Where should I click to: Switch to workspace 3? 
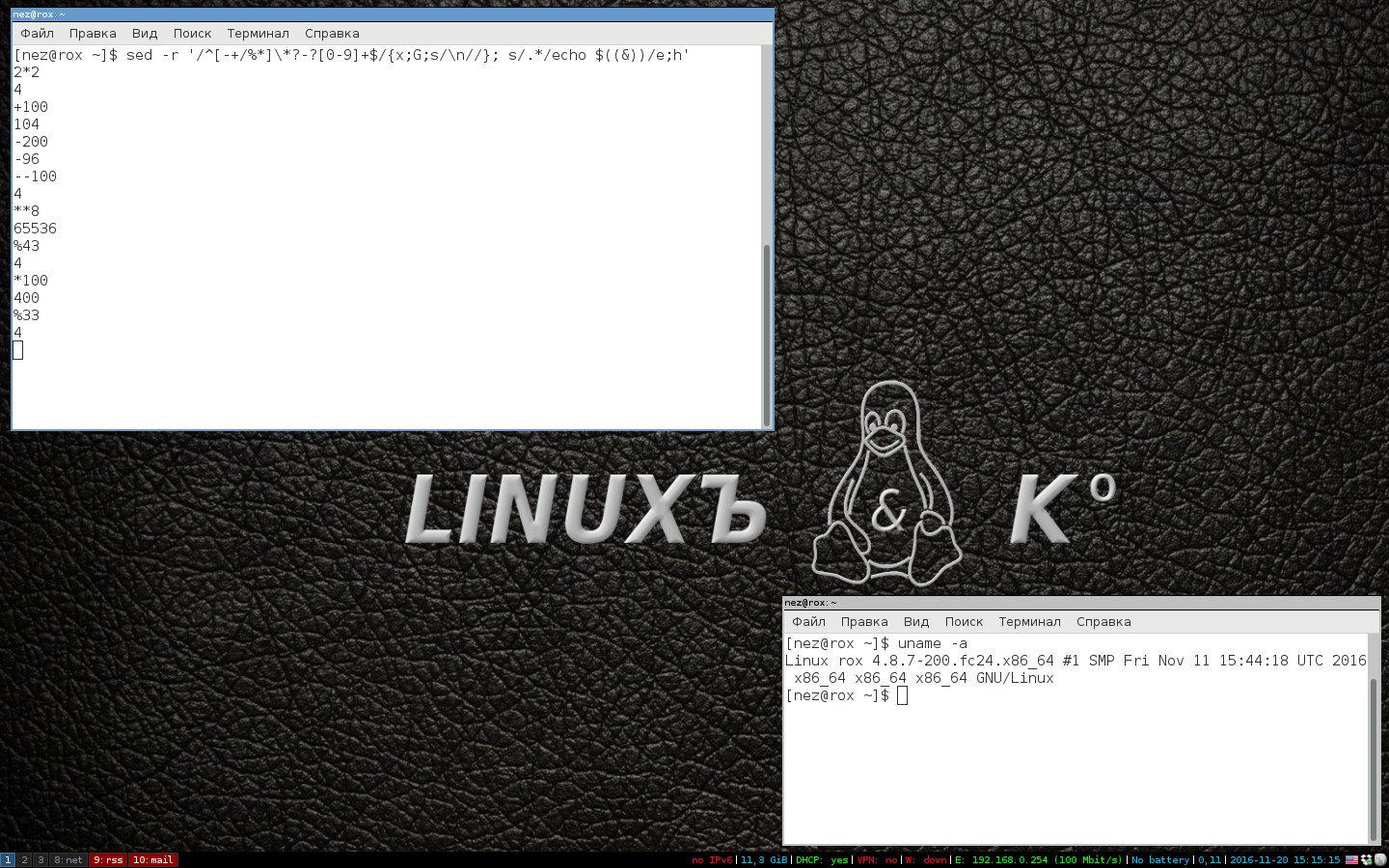(41, 860)
